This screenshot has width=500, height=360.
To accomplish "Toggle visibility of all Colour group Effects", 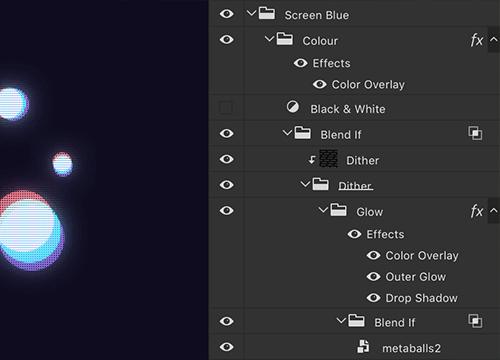I will [x=301, y=63].
